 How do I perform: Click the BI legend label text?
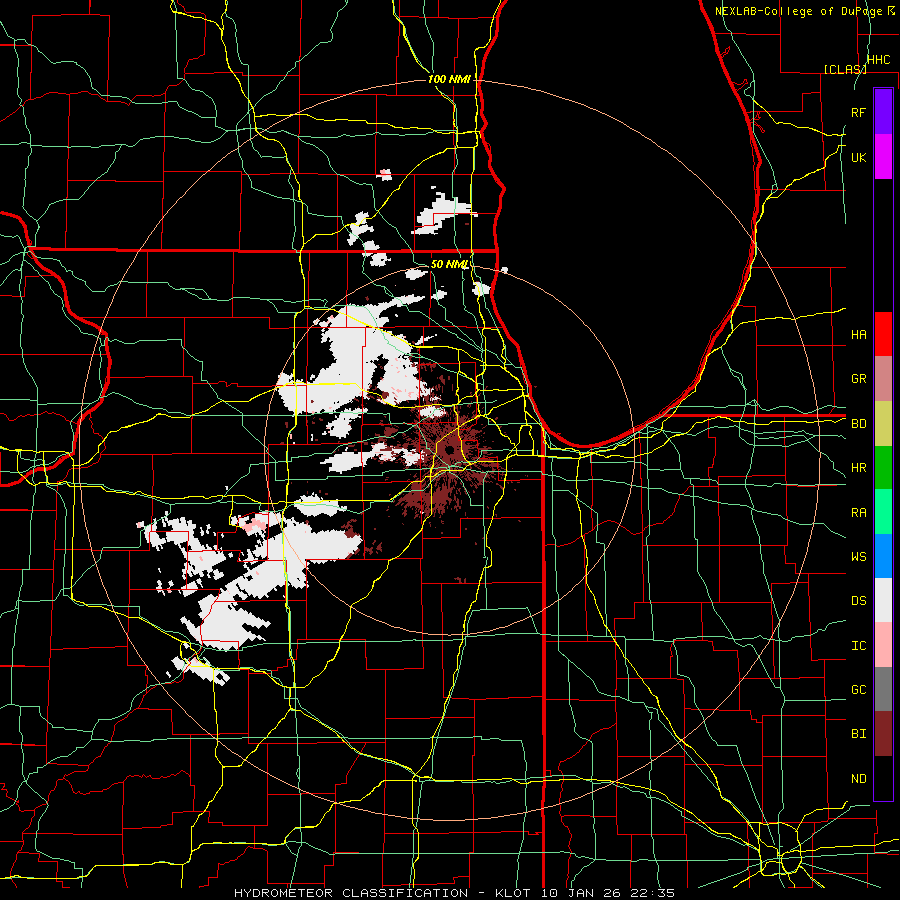(x=858, y=734)
